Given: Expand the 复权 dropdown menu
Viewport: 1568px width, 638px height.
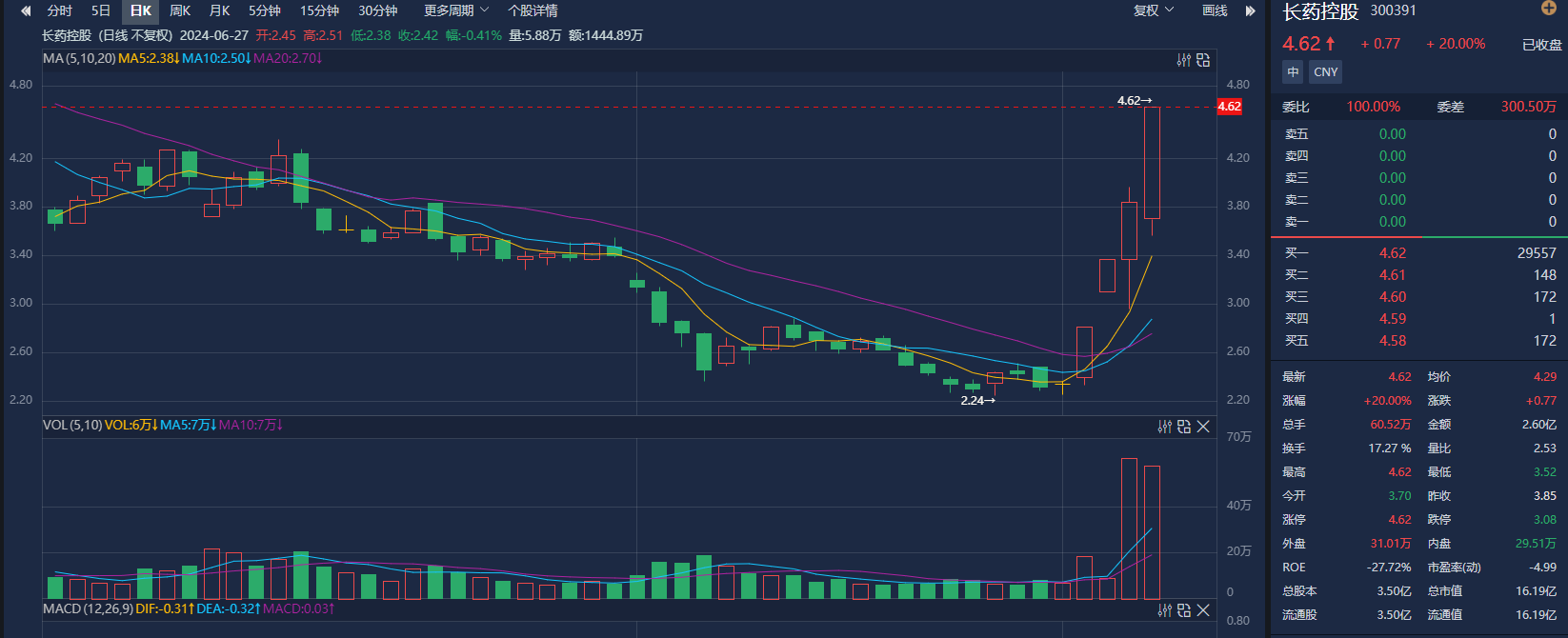Looking at the screenshot, I should [x=1153, y=10].
